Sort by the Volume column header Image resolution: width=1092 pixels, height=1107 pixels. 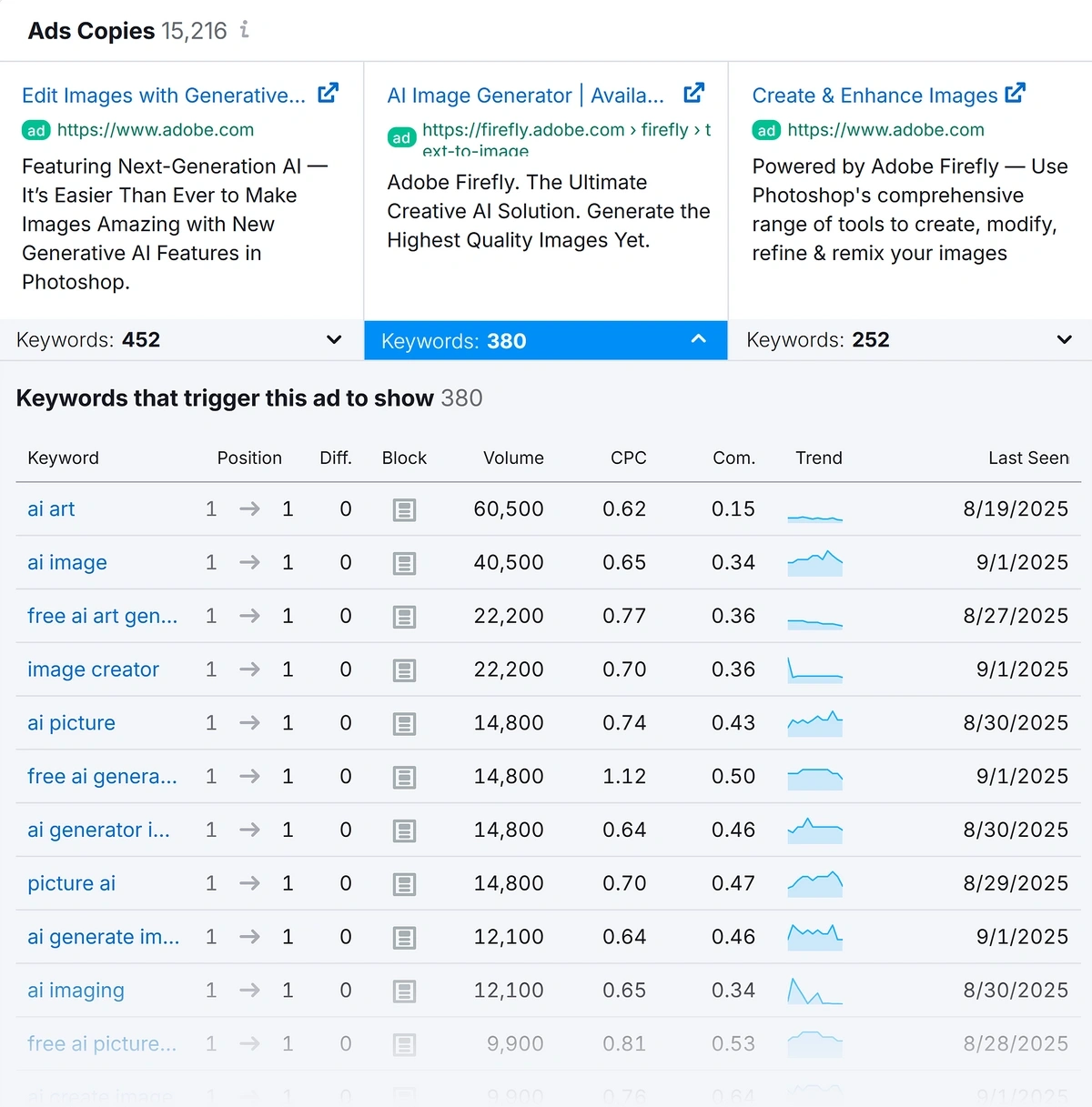coord(513,458)
